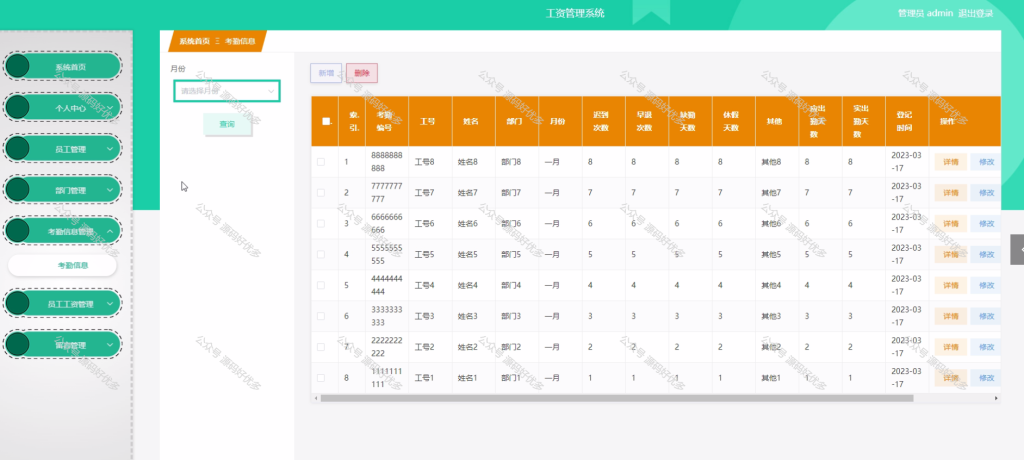The image size is (1024, 460).
Task: Click the circle icon on 员工工资管理 menu
Action: click(18, 303)
